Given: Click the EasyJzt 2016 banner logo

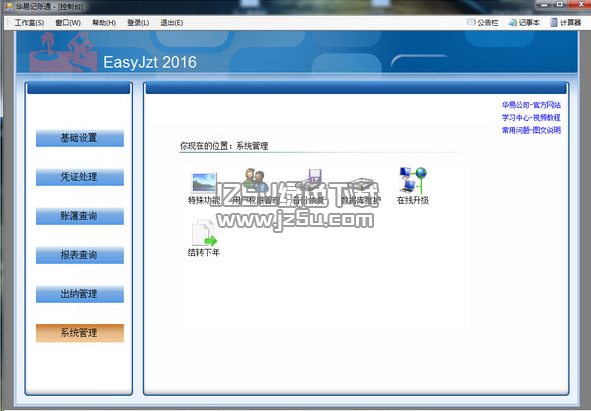Looking at the screenshot, I should point(150,62).
